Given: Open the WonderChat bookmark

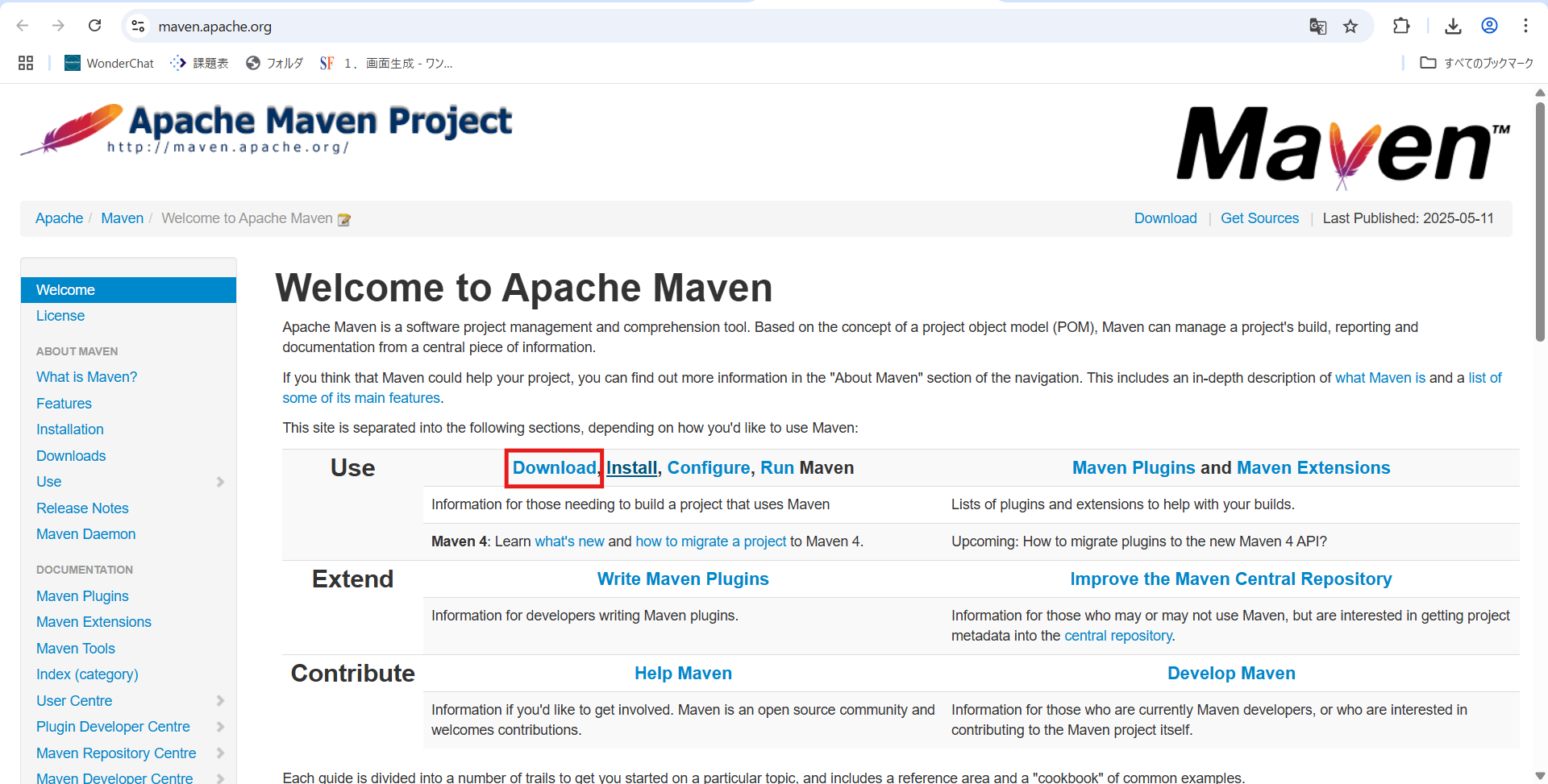Looking at the screenshot, I should pos(109,63).
